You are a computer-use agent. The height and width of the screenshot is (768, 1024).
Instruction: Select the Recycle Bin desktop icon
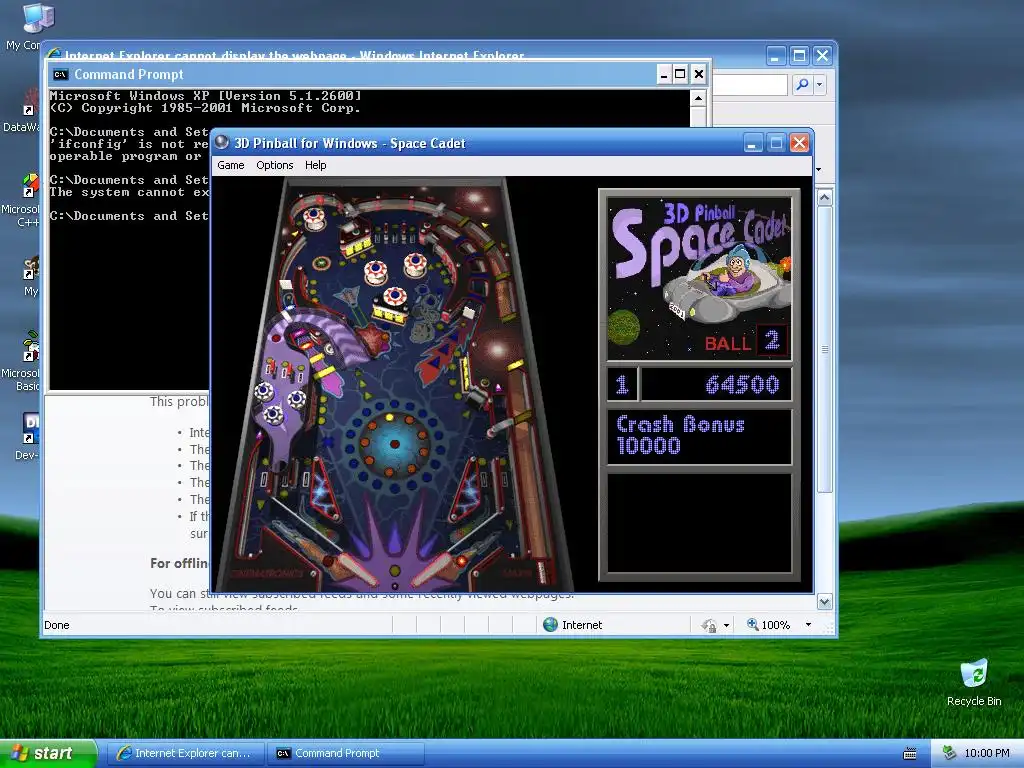point(974,682)
